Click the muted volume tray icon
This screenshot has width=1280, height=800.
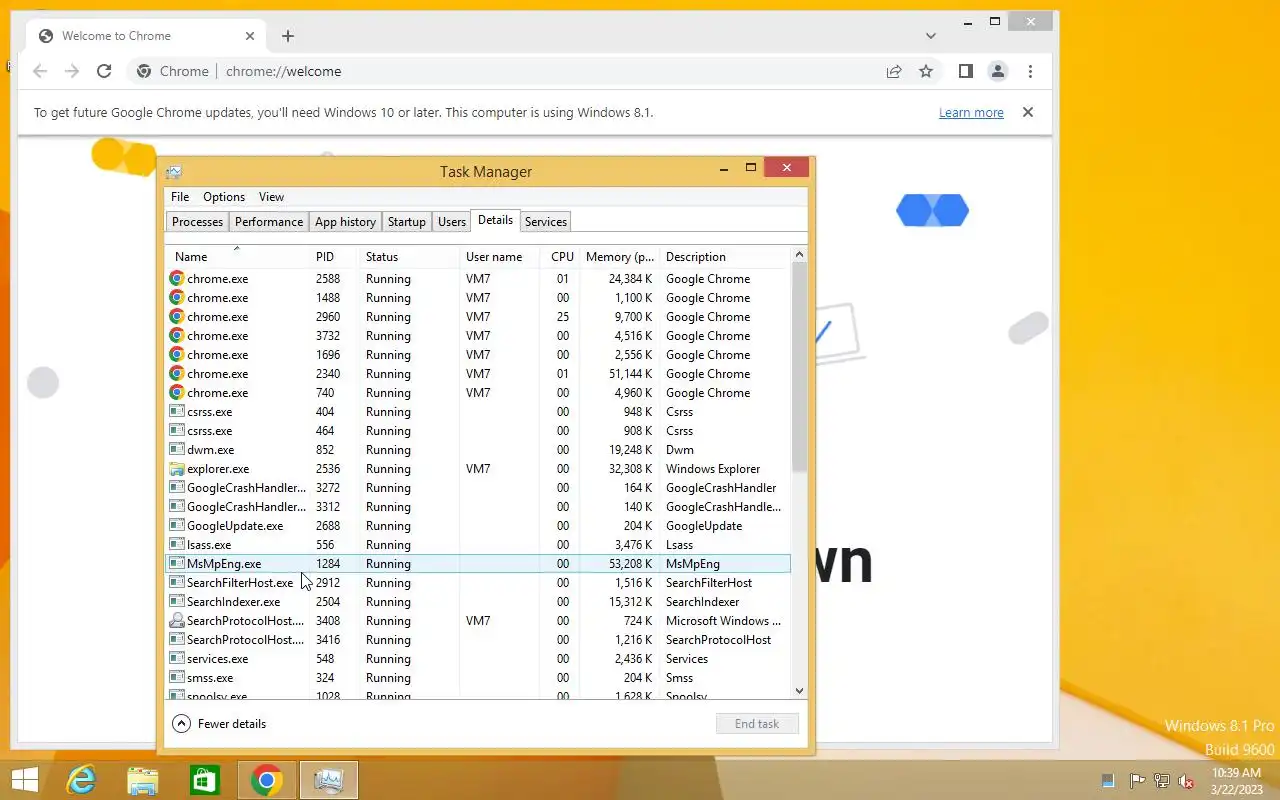click(x=1186, y=781)
